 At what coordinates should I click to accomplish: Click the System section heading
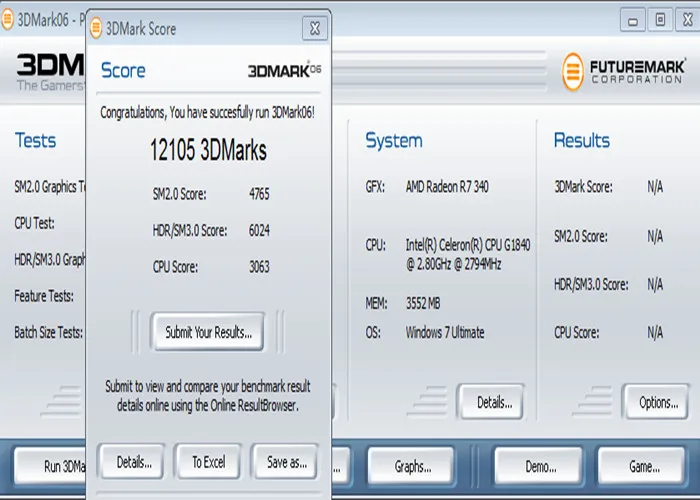394,141
